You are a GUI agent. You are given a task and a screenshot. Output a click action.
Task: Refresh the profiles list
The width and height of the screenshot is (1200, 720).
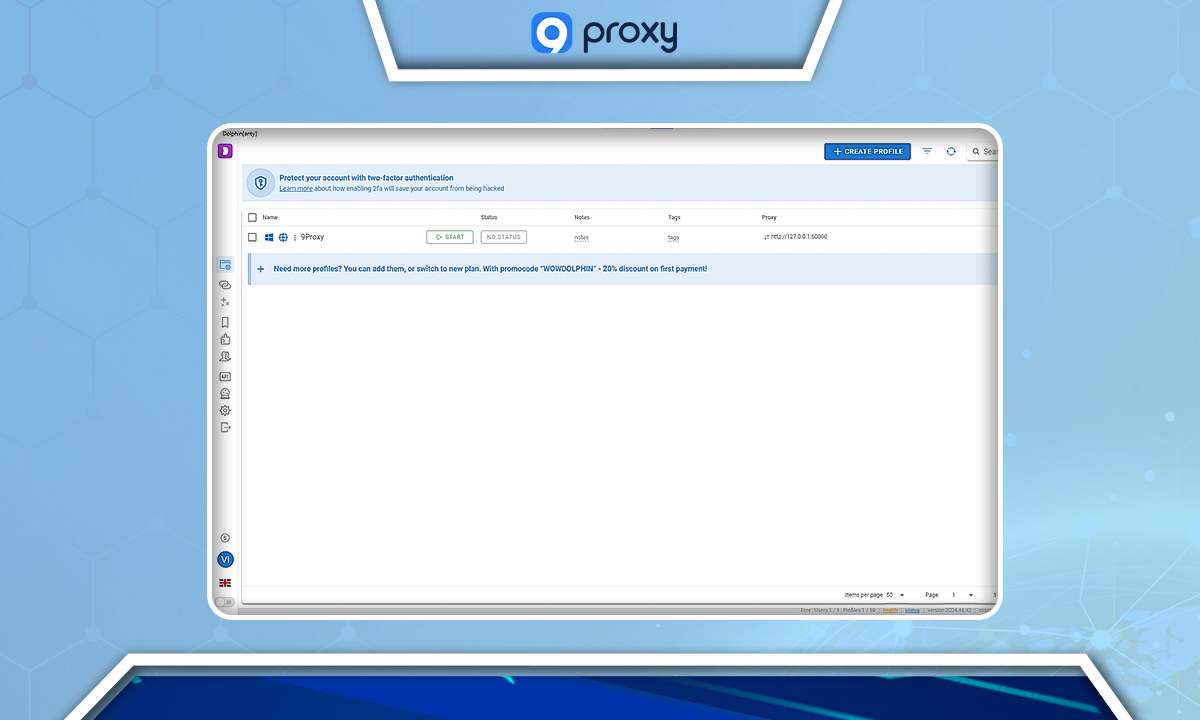point(950,151)
